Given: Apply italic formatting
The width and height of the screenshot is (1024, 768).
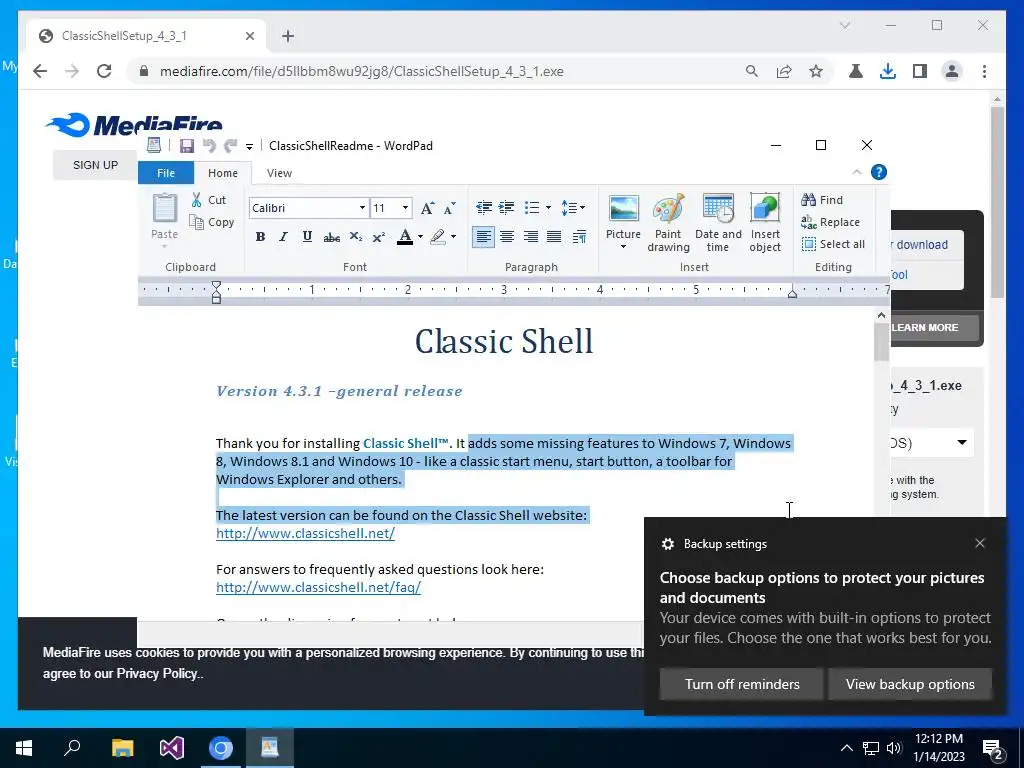Looking at the screenshot, I should point(283,236).
